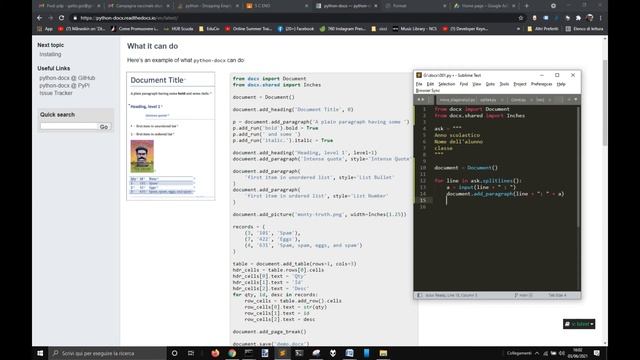This screenshot has width=640, height=360.
Task: Switch to Sublime Text taskbar icon
Action: tap(282, 353)
